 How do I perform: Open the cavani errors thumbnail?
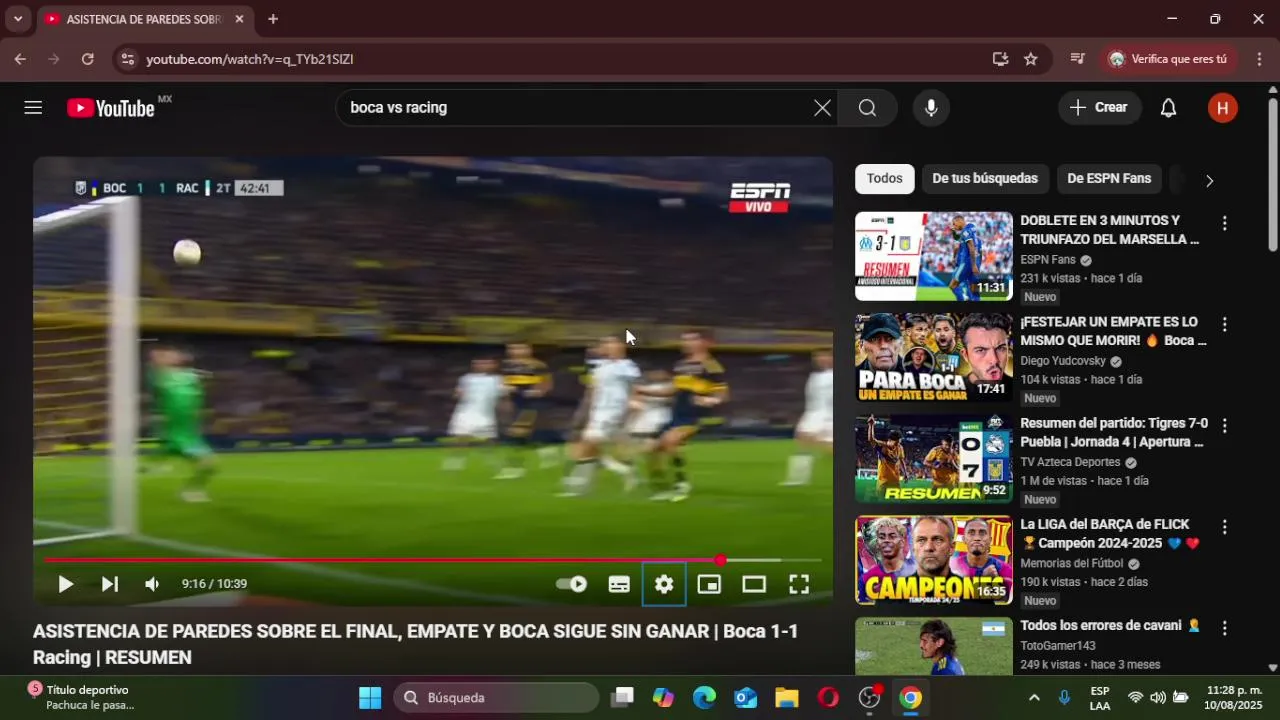934,646
